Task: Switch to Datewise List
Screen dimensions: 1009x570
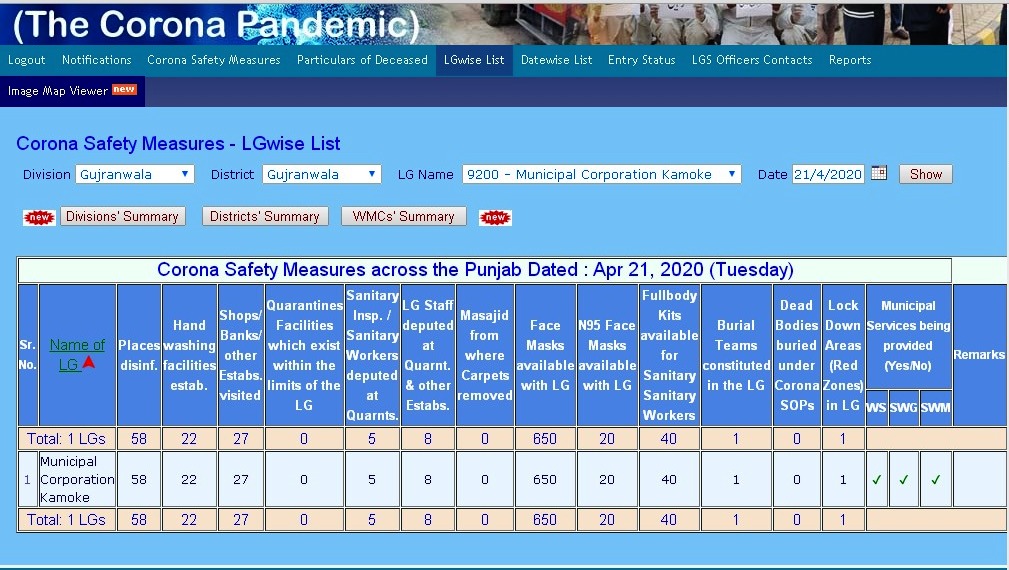Action: (x=557, y=60)
